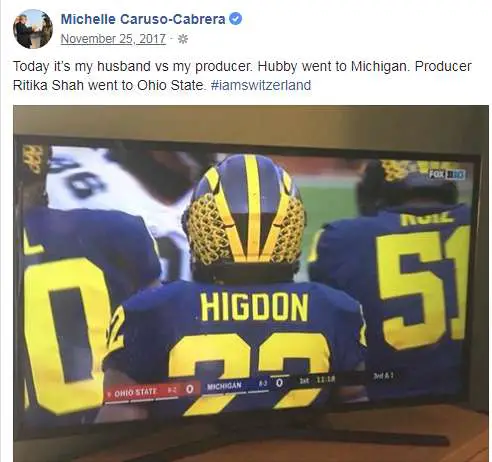Open Michelle Caruso-Cabrera's profile name link
This screenshot has width=492, height=462.
click(143, 19)
